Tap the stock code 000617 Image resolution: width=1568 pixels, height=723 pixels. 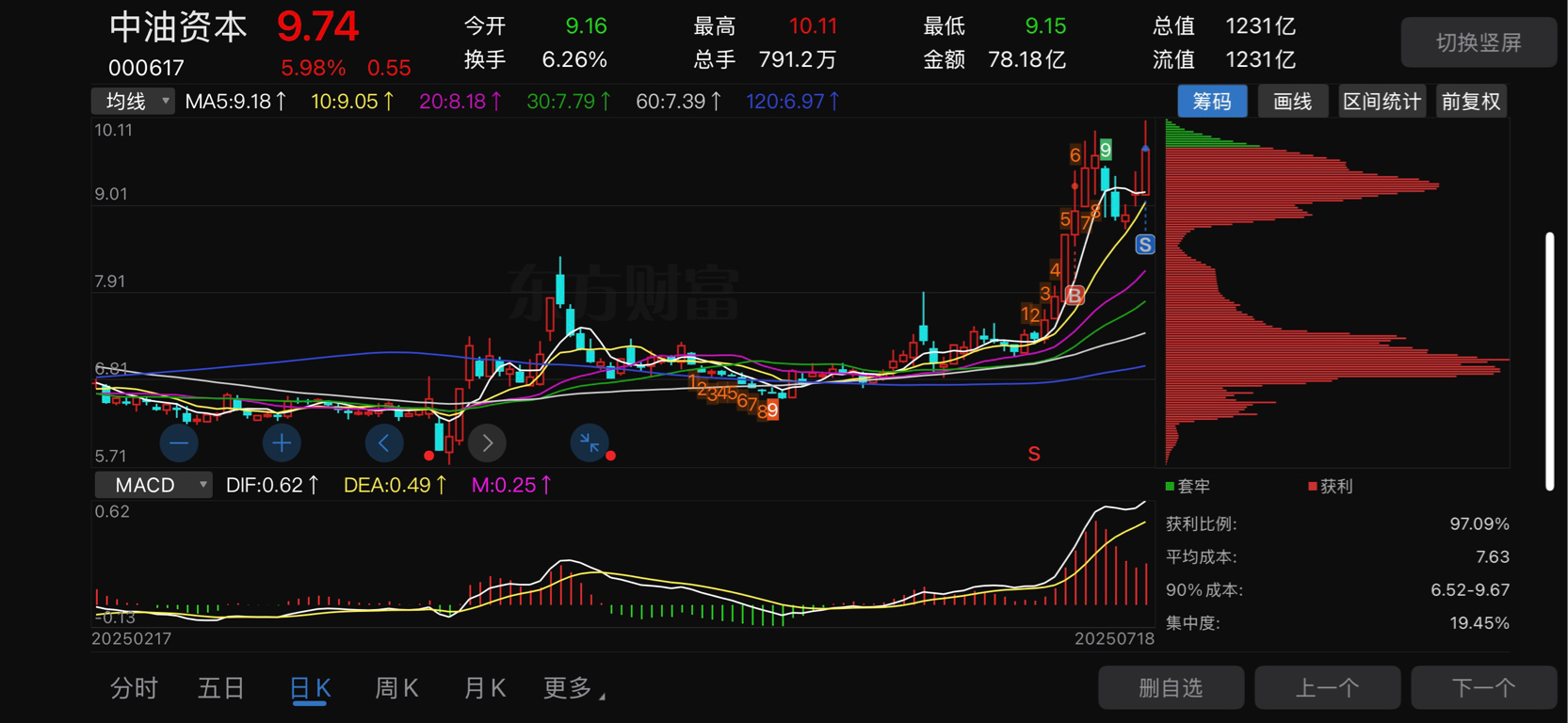click(146, 68)
